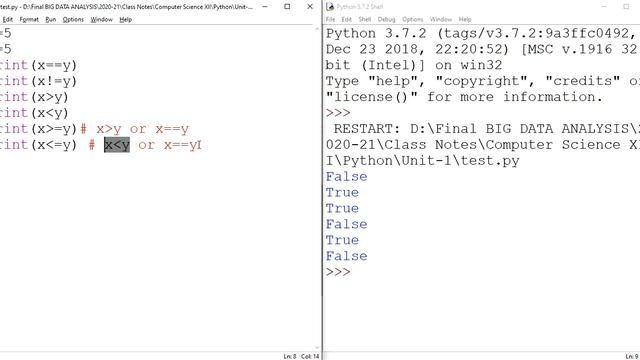Click the Python Shell title text
Screen dimensions: 640x360
click(x=360, y=7)
